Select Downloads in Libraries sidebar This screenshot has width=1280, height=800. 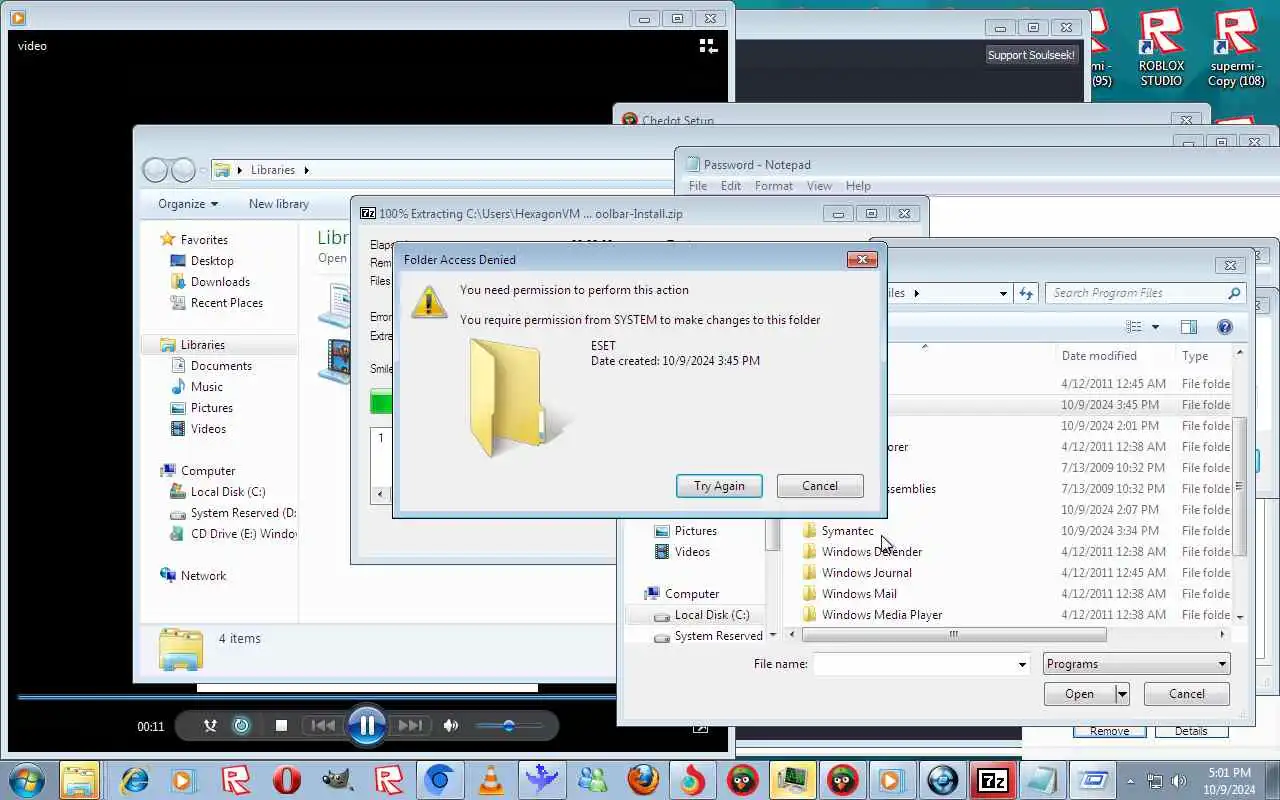(220, 282)
